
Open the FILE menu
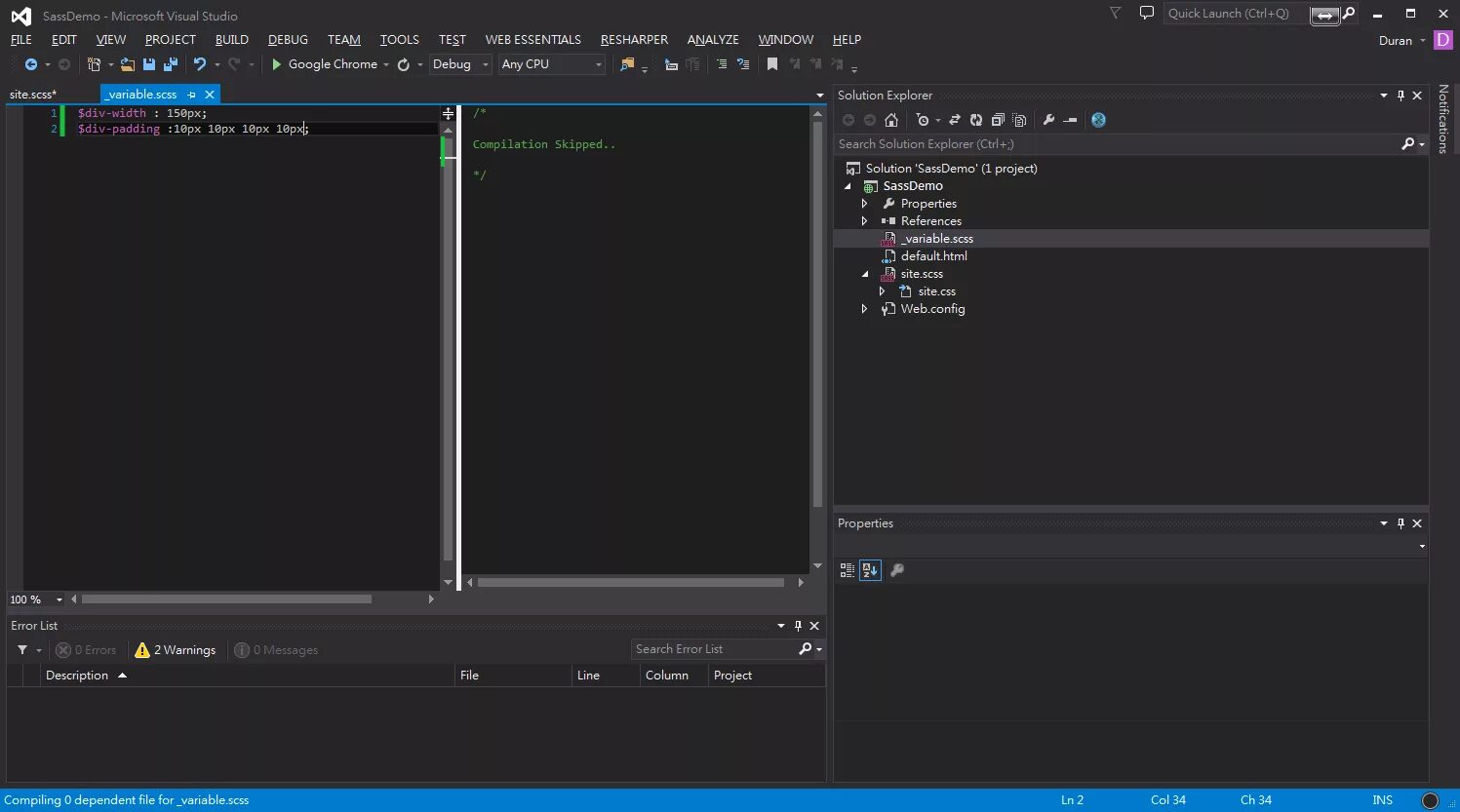click(21, 40)
